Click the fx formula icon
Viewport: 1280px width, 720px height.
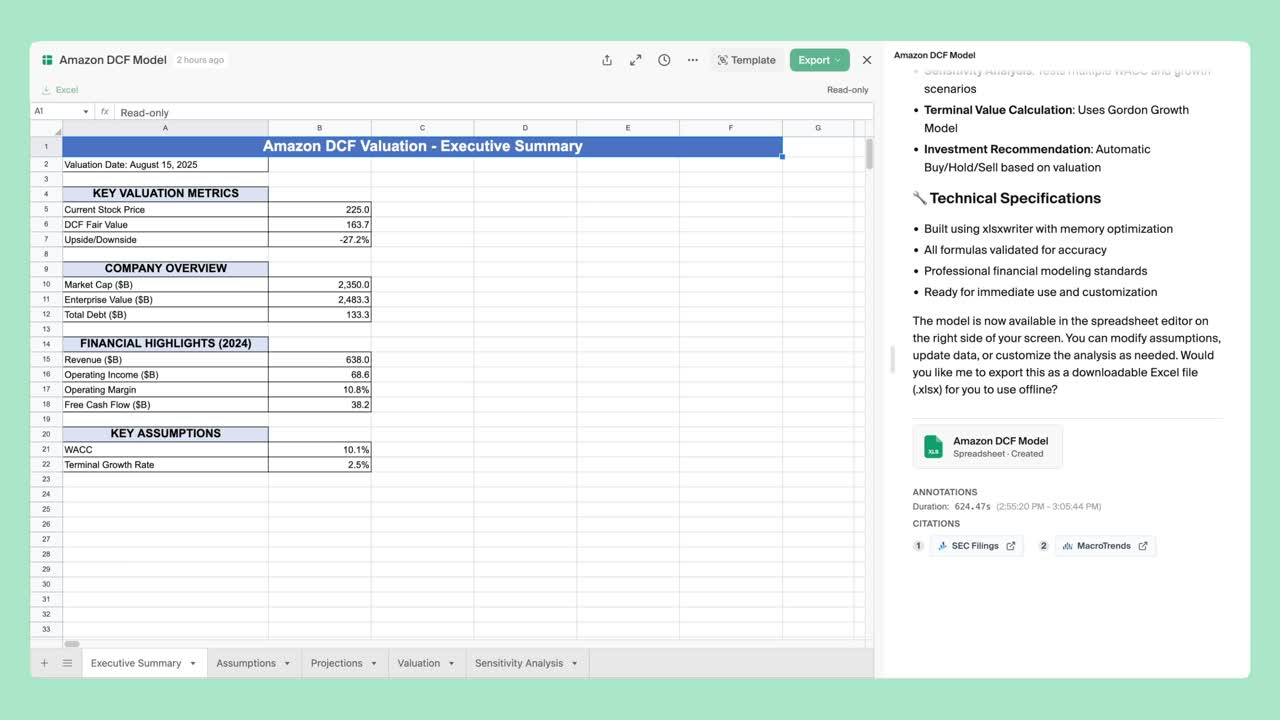pos(104,112)
